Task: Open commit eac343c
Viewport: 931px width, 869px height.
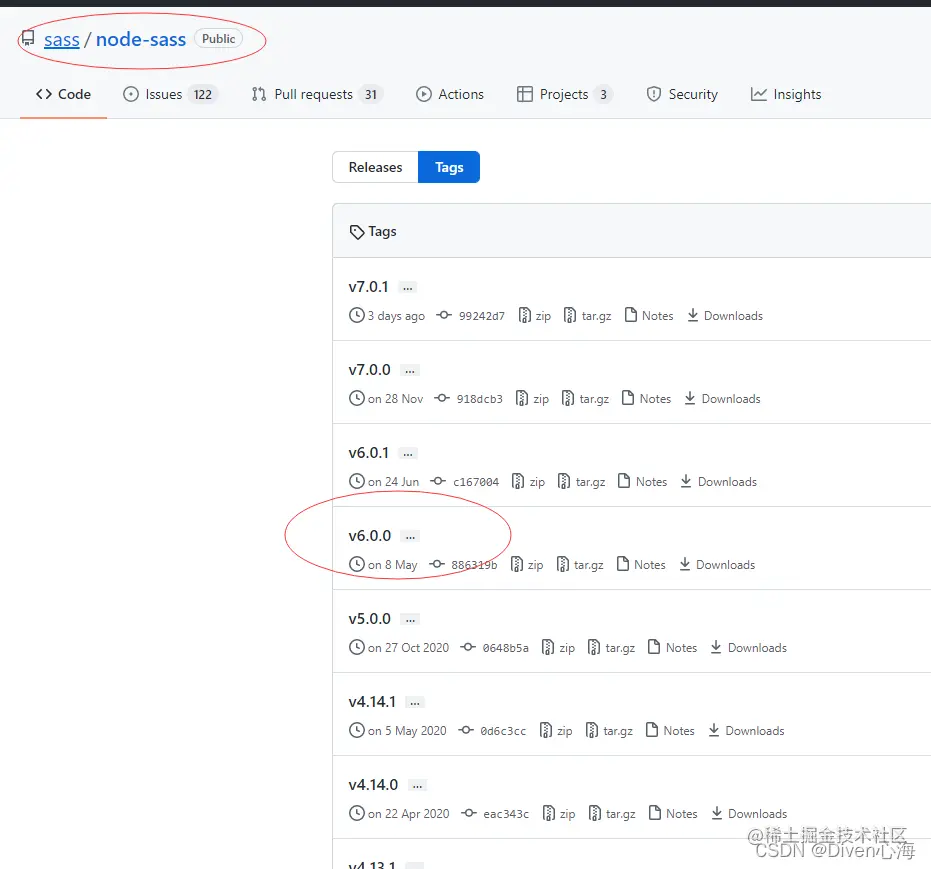Action: [506, 814]
